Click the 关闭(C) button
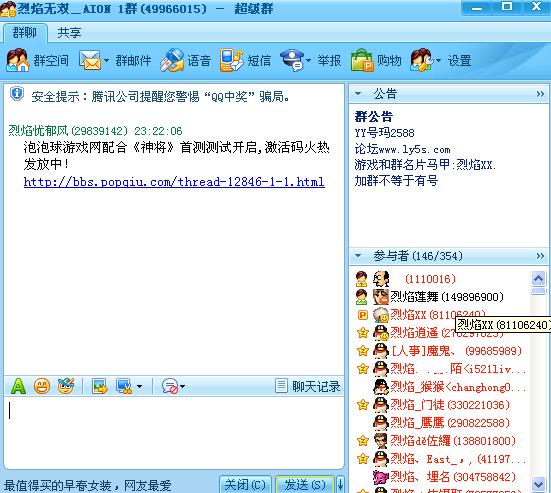 click(245, 485)
